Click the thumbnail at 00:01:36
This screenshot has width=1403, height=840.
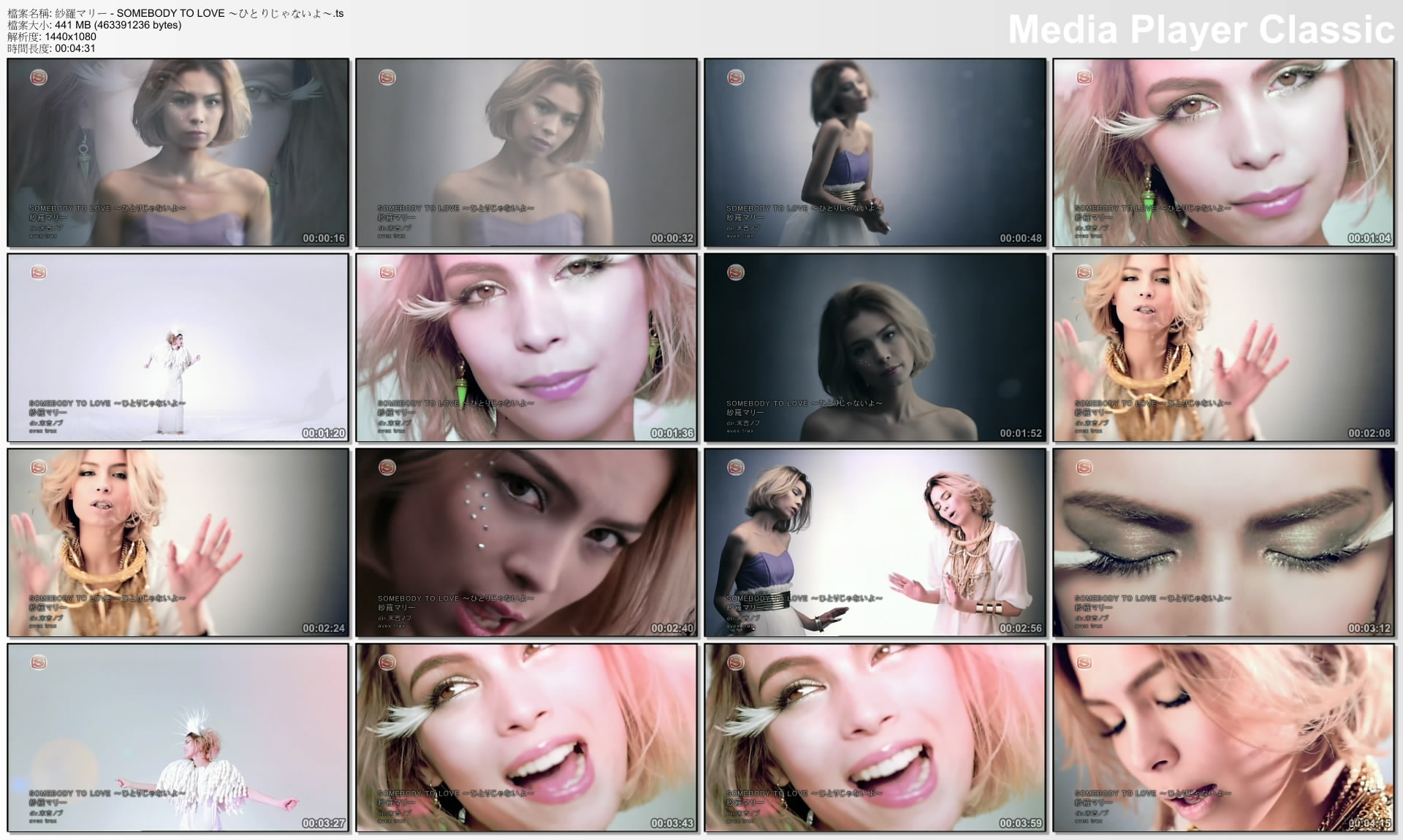526,347
